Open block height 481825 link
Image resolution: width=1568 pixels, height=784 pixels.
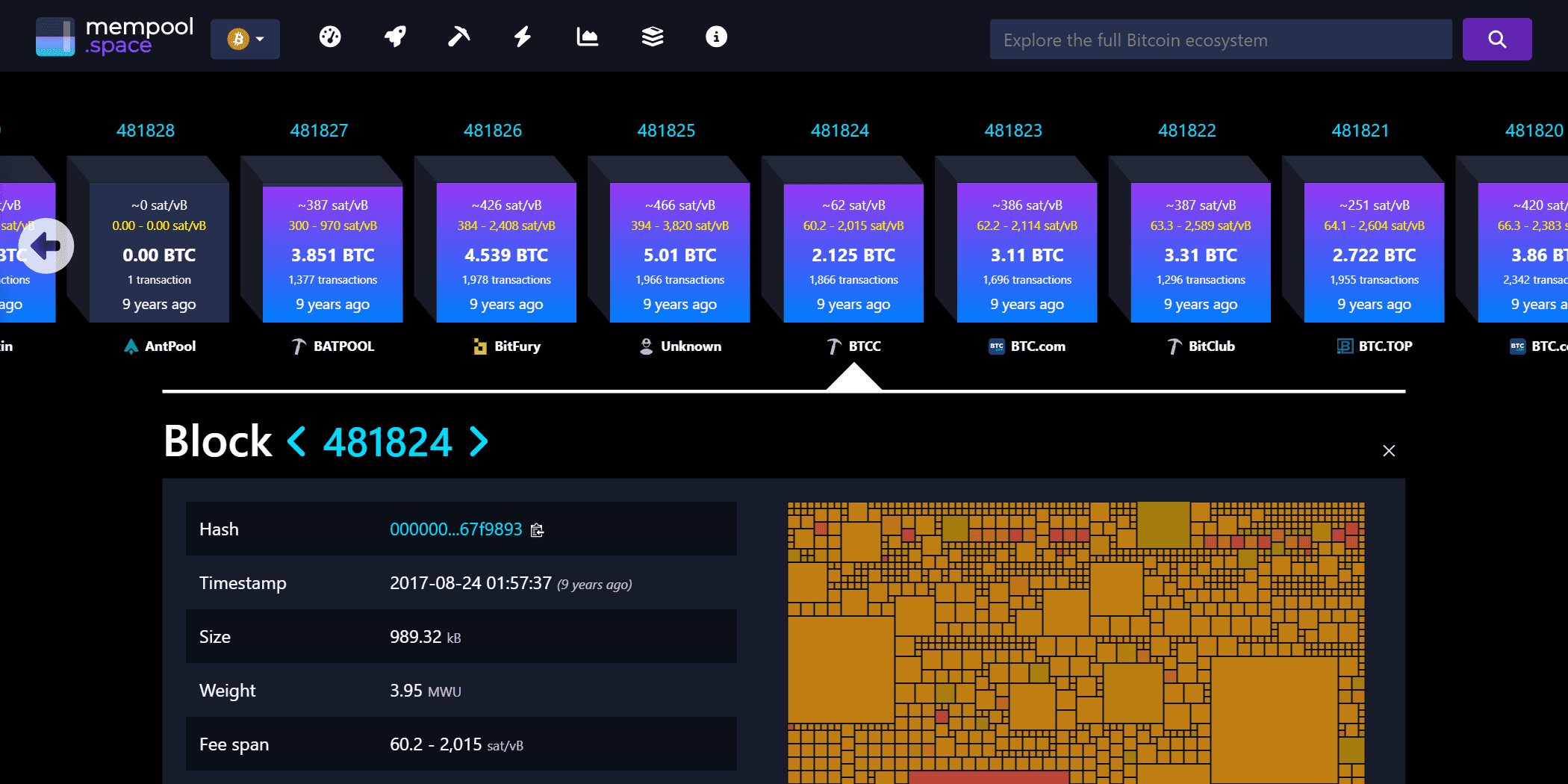coord(666,131)
